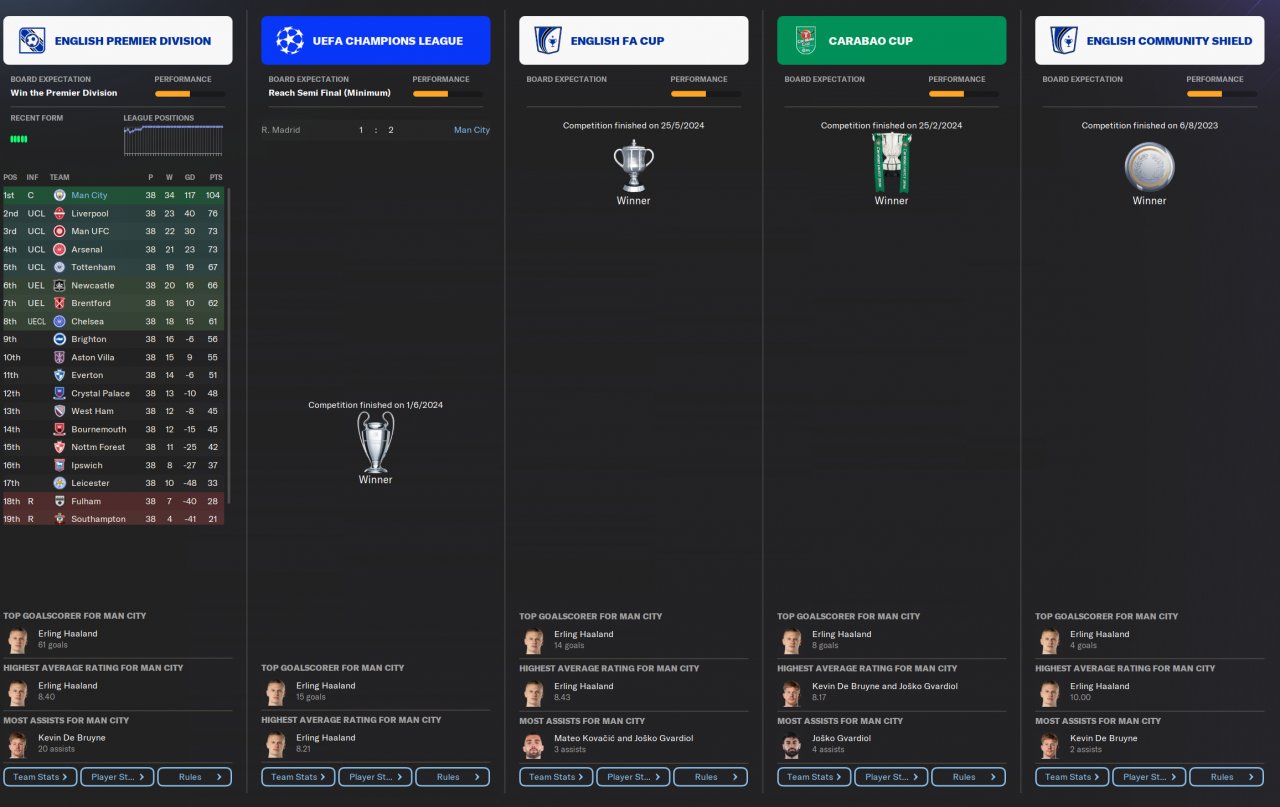The width and height of the screenshot is (1280, 807).
Task: Open Man City link in Champions League result
Action: coord(472,130)
